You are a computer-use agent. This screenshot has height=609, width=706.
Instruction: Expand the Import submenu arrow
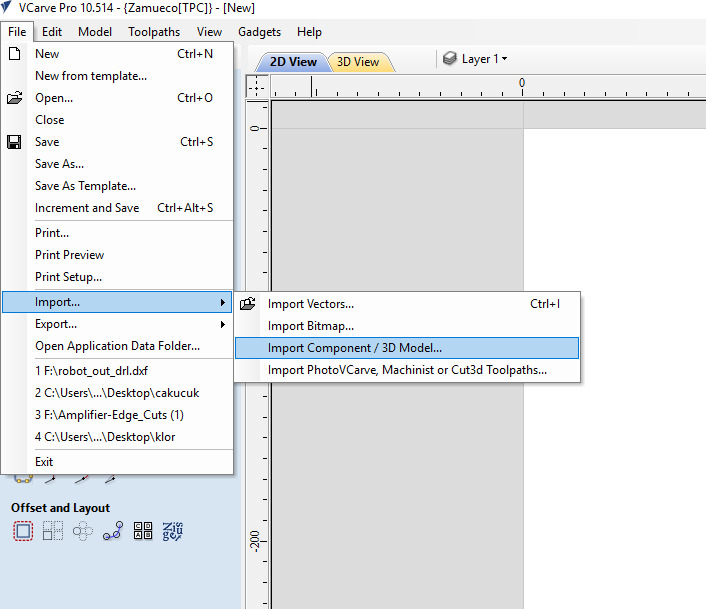(222, 302)
